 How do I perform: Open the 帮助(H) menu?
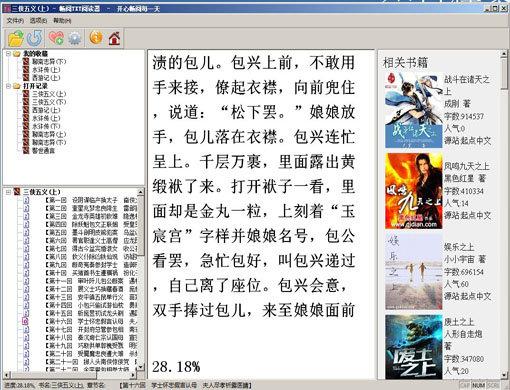(x=62, y=21)
